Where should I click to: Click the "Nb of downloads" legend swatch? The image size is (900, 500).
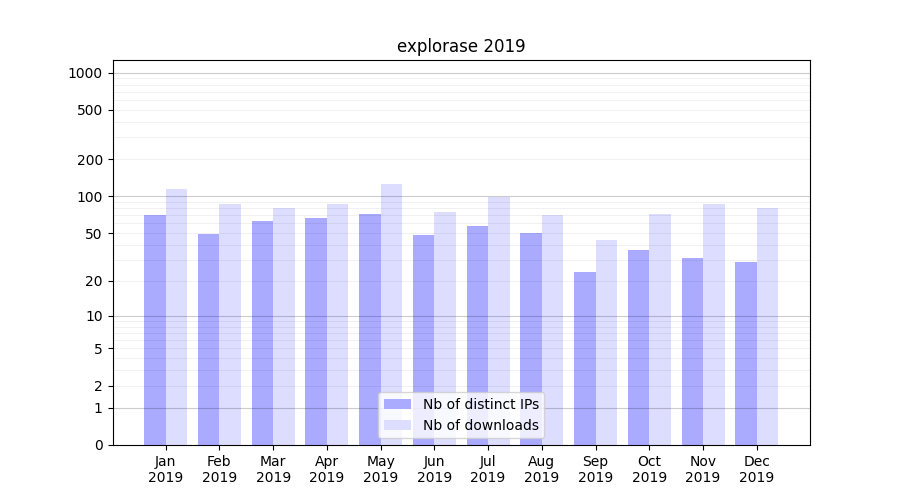[397, 425]
